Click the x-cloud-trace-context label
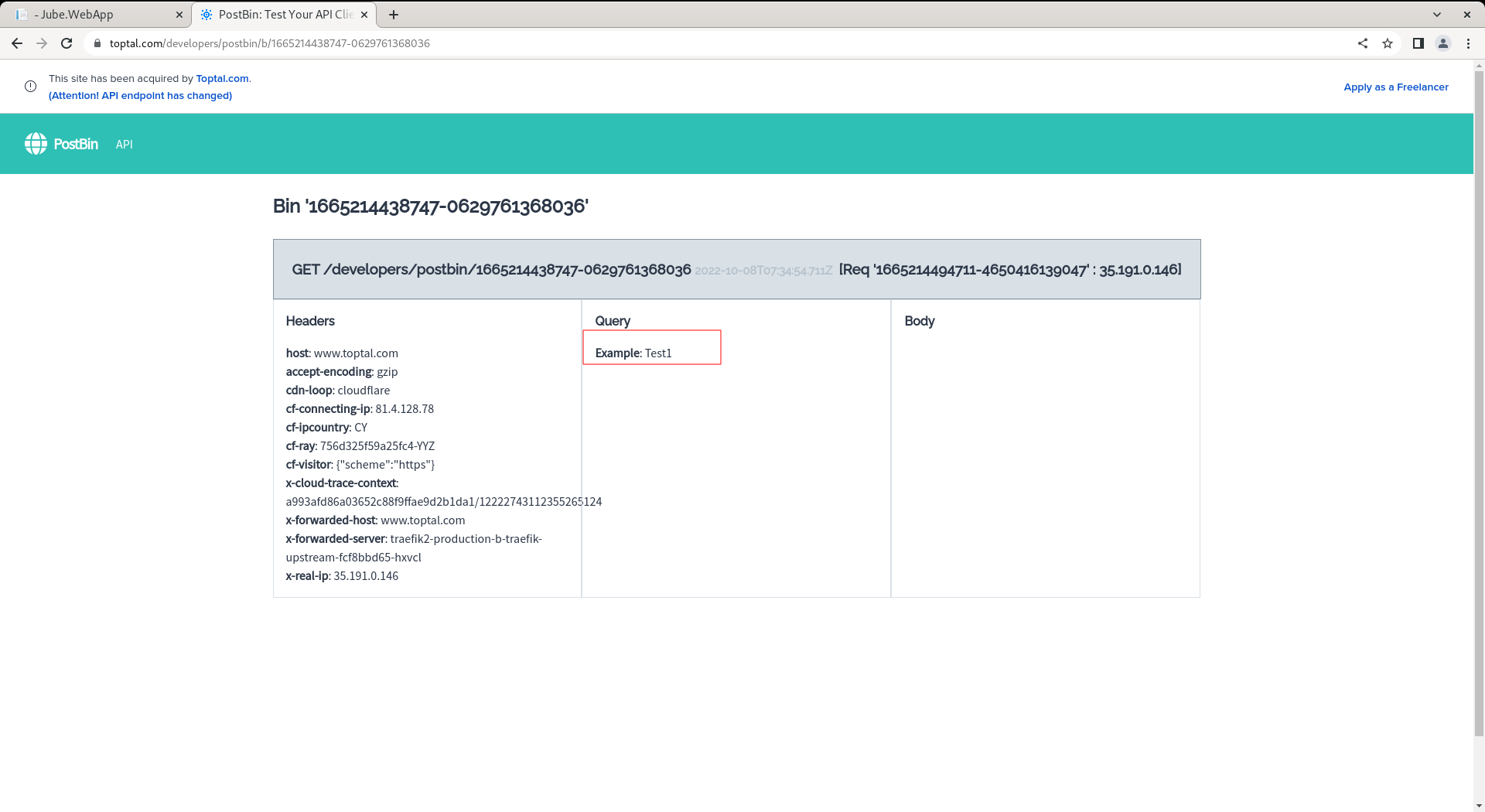This screenshot has height=812, width=1485. click(x=342, y=483)
